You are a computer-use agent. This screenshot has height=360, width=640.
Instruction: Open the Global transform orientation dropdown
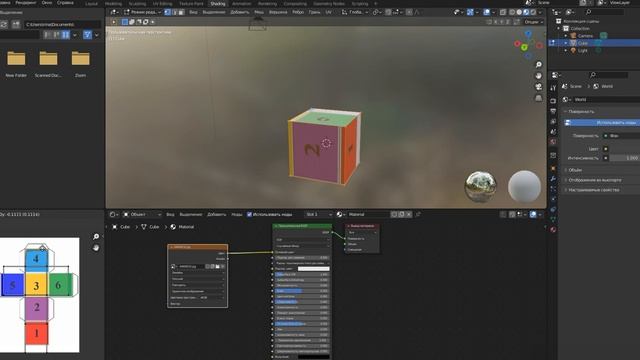(354, 12)
